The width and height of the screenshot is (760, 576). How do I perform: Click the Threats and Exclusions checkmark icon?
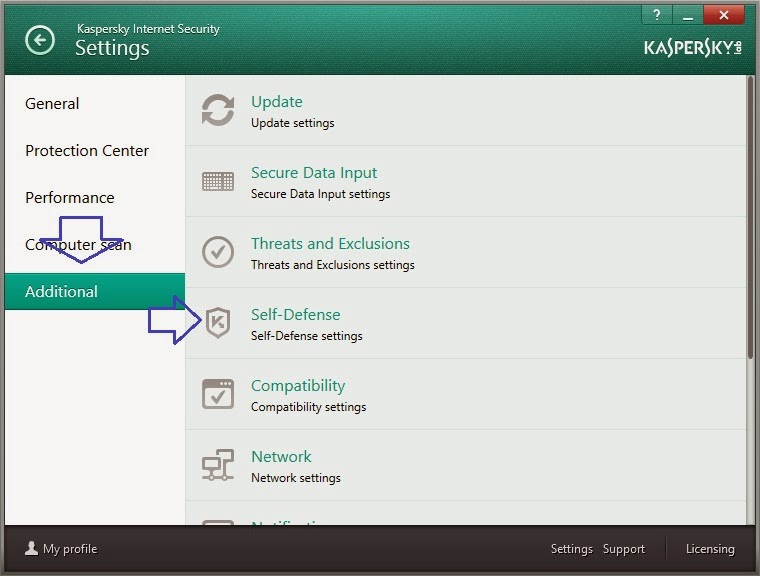click(x=218, y=252)
